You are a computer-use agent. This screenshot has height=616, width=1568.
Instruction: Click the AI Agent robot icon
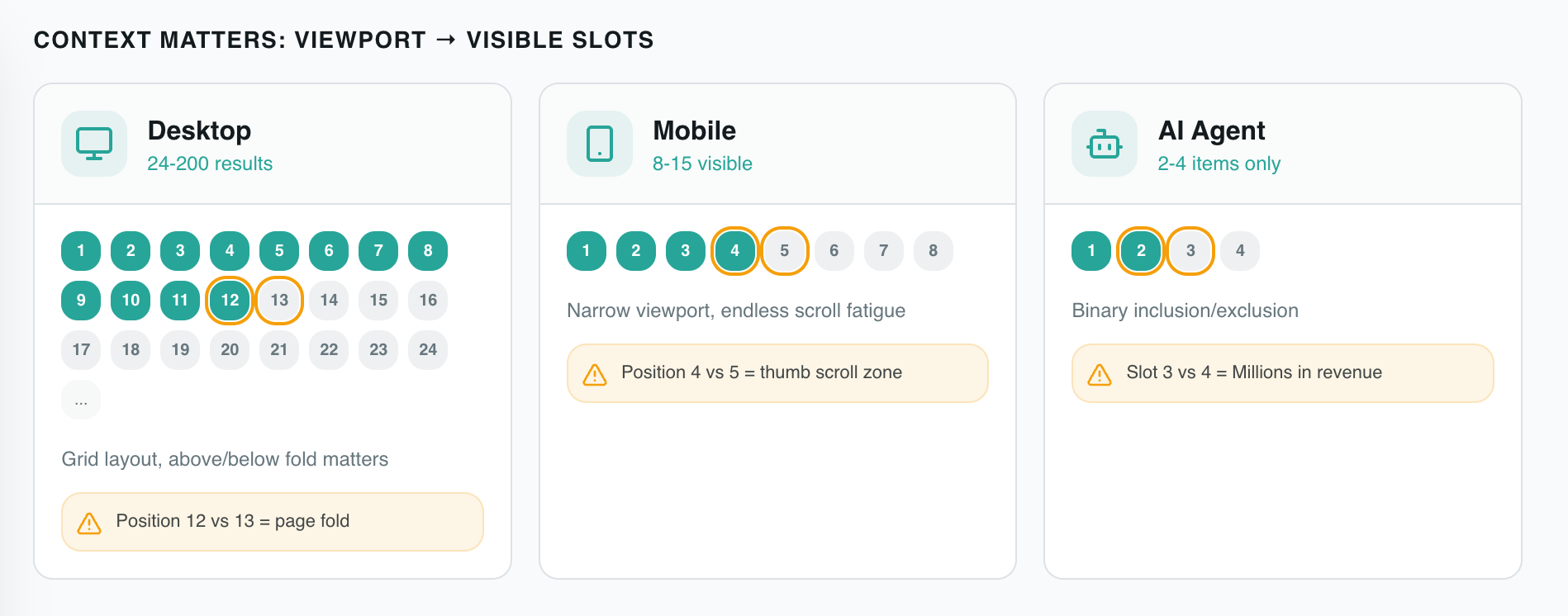(x=1105, y=144)
